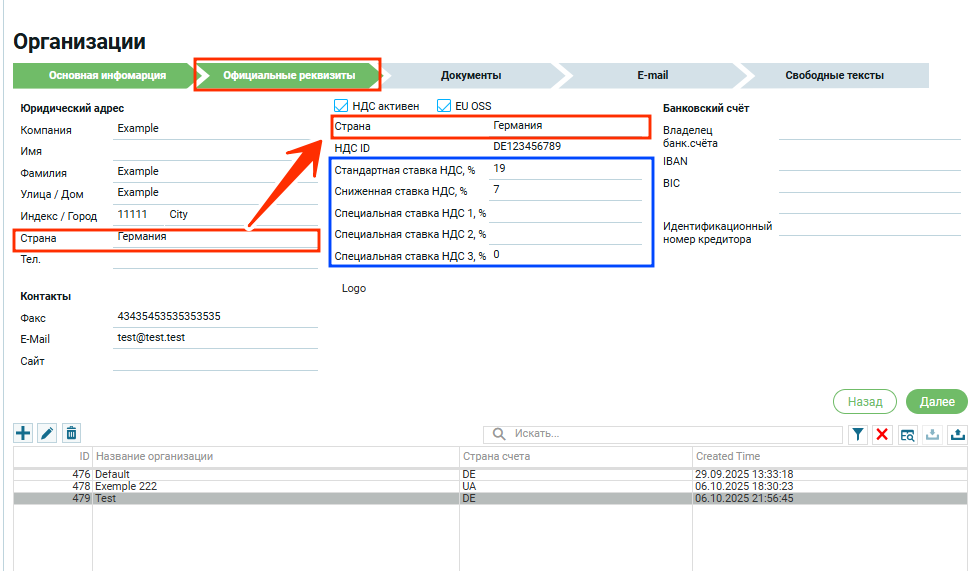Click the upload icon at toolbar end
Viewport: 973px width, 571px height.
957,434
